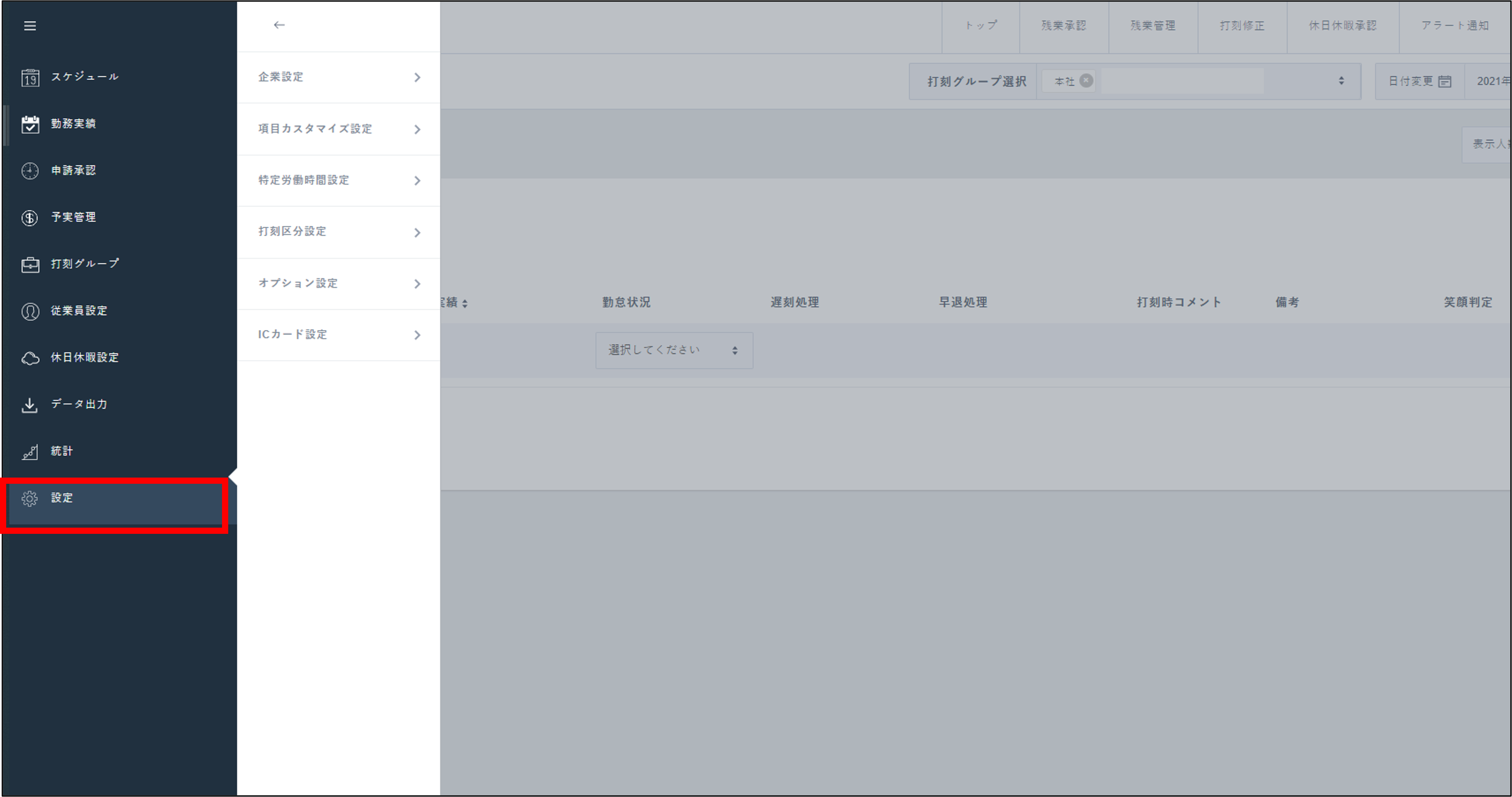Screen dimensions: 1512x797
Task: Click the 従業員設定 person icon
Action: click(30, 311)
